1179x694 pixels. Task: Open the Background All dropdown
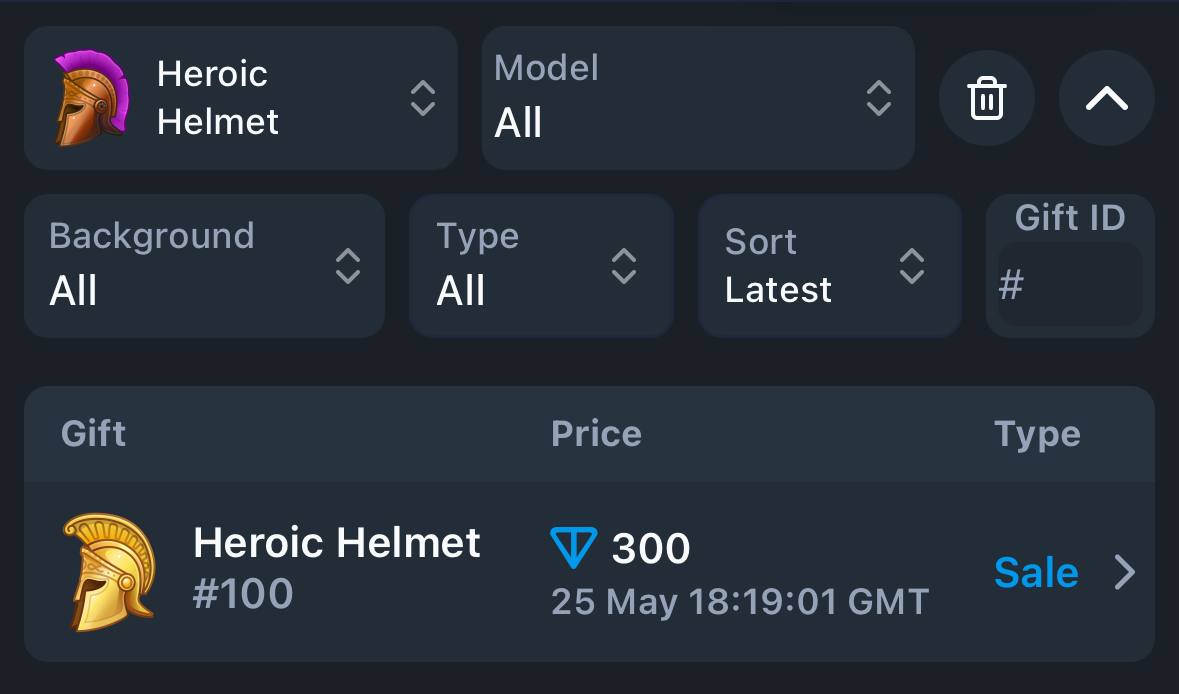pos(205,265)
